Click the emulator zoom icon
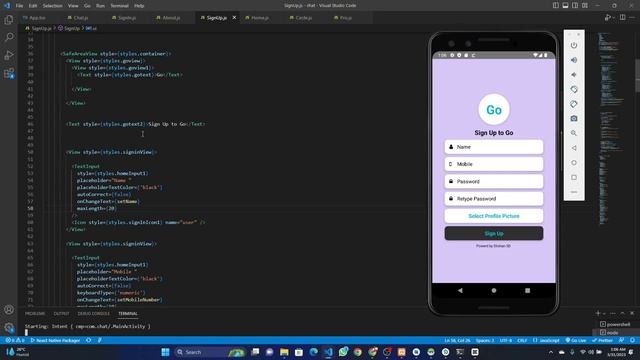The image size is (640, 360). click(x=574, y=133)
